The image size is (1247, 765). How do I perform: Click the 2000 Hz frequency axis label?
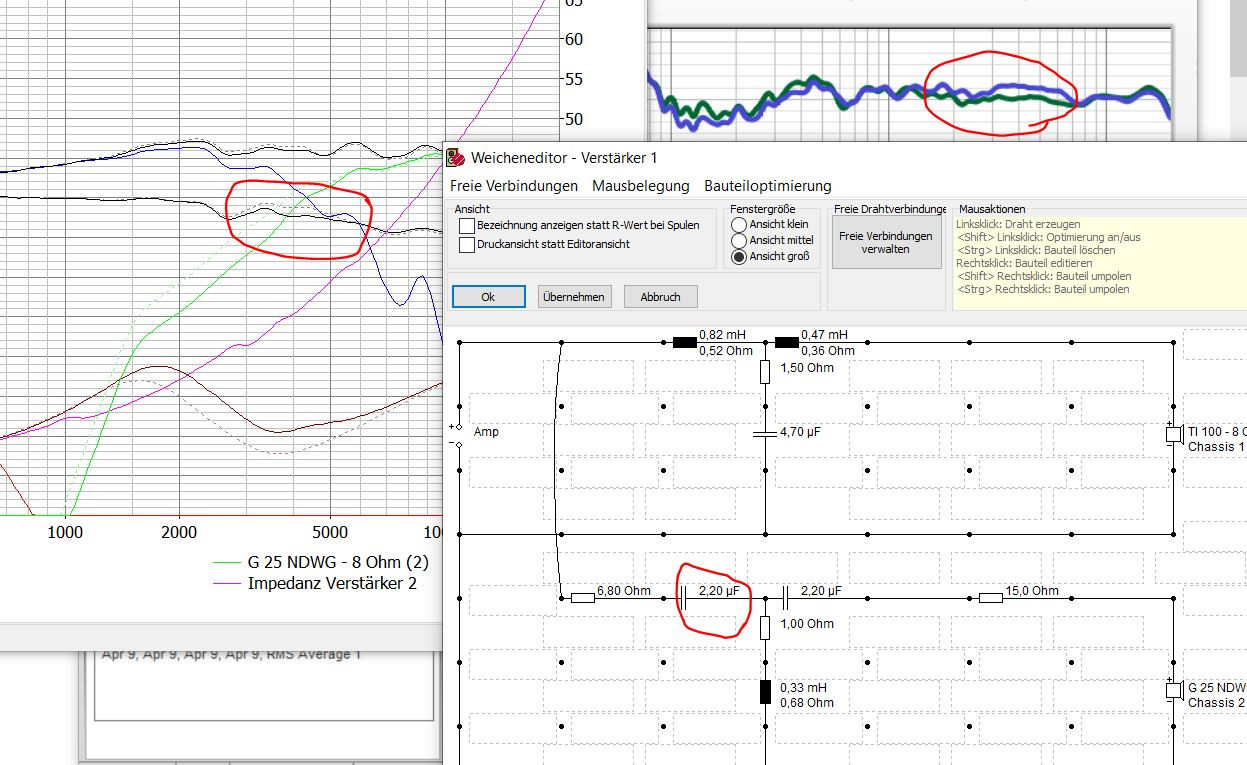tap(179, 532)
